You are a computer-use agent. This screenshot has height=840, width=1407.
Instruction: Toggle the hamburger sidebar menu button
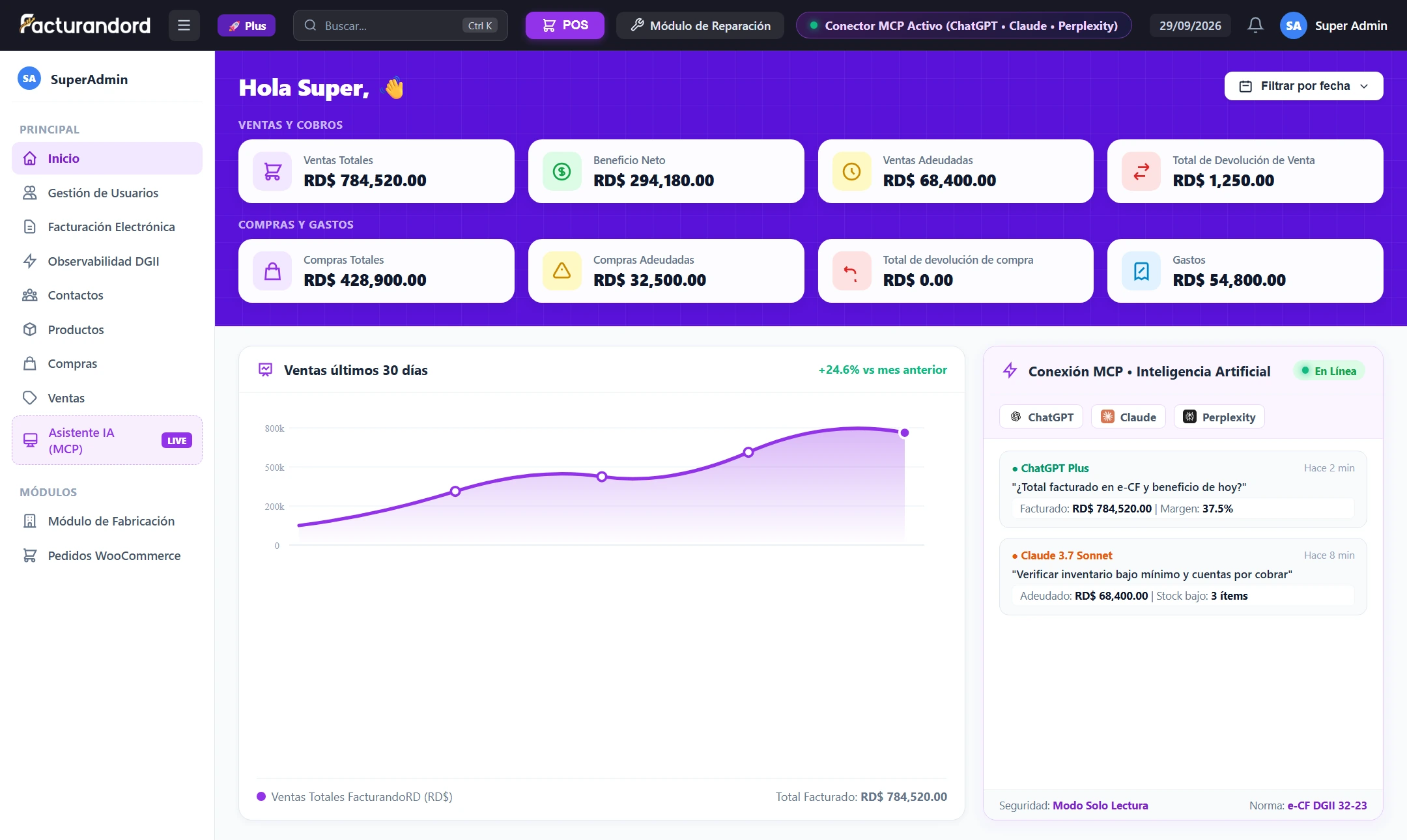coord(184,25)
